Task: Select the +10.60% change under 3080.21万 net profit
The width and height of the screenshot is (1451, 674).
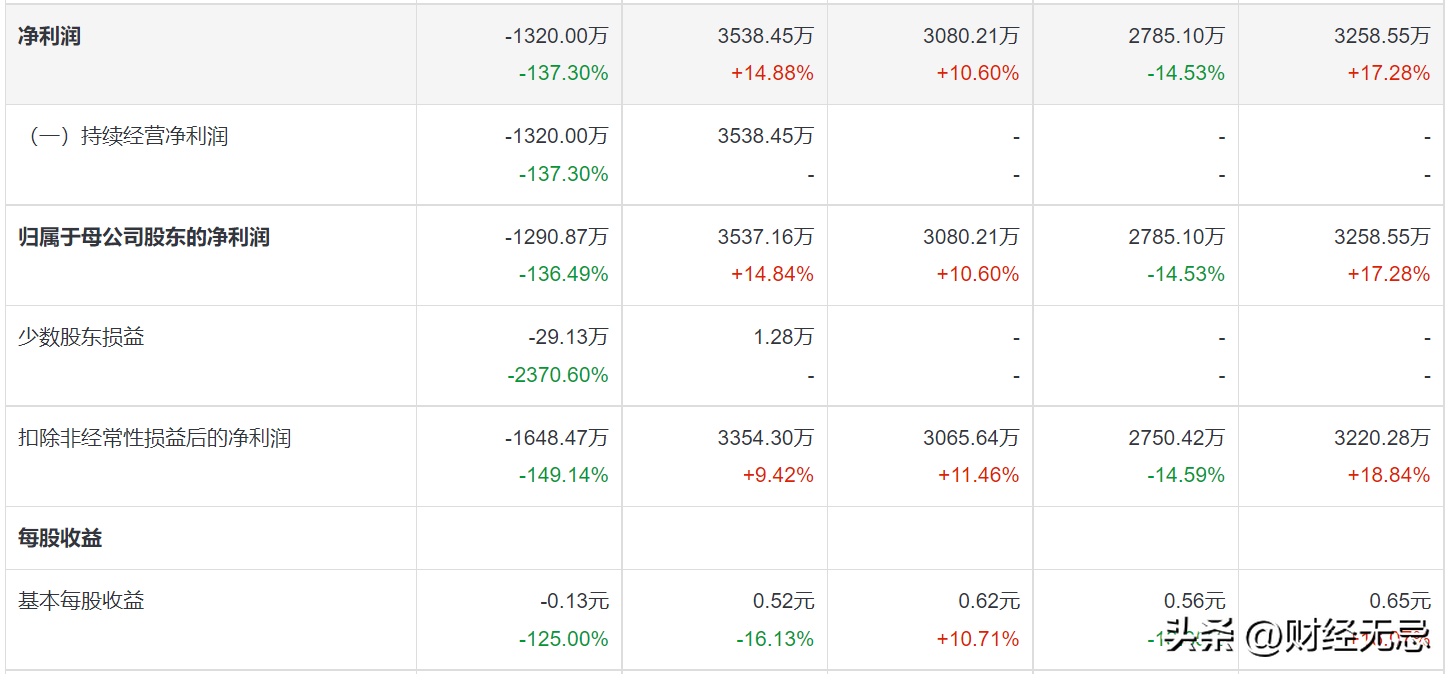Action: click(977, 73)
